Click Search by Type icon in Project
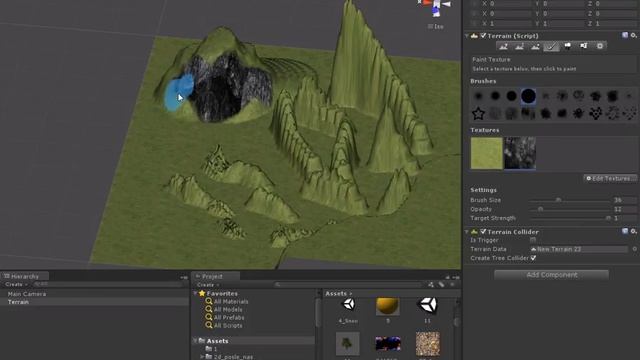The image size is (640, 360). tap(431, 284)
